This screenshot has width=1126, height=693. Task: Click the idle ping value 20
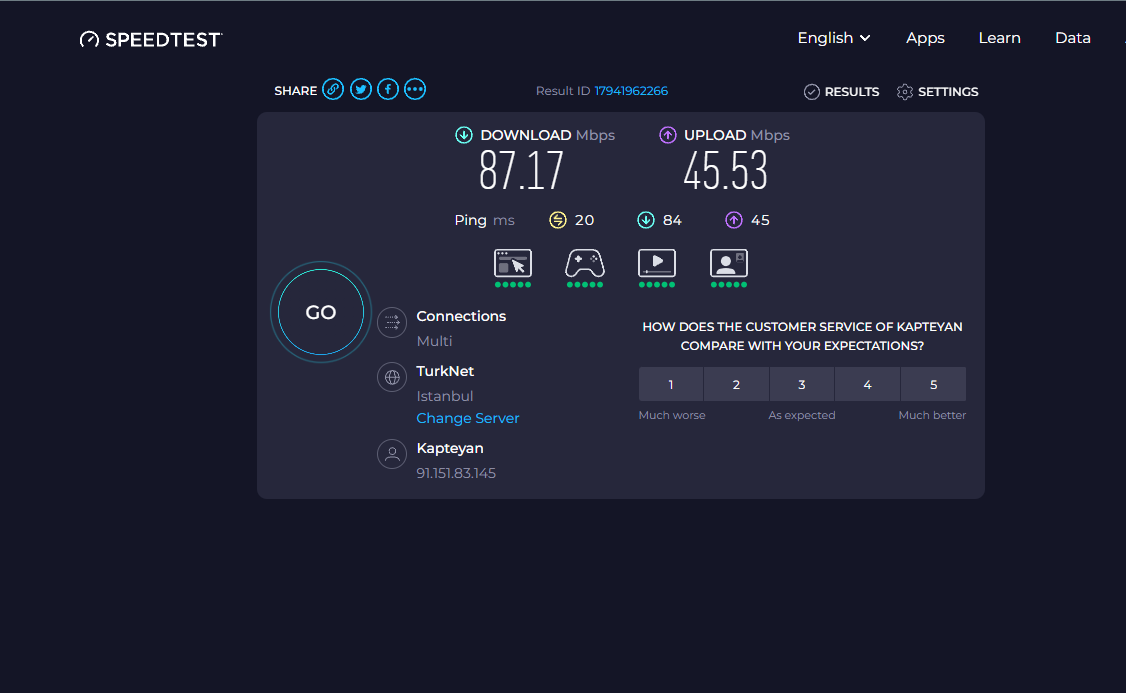(585, 220)
